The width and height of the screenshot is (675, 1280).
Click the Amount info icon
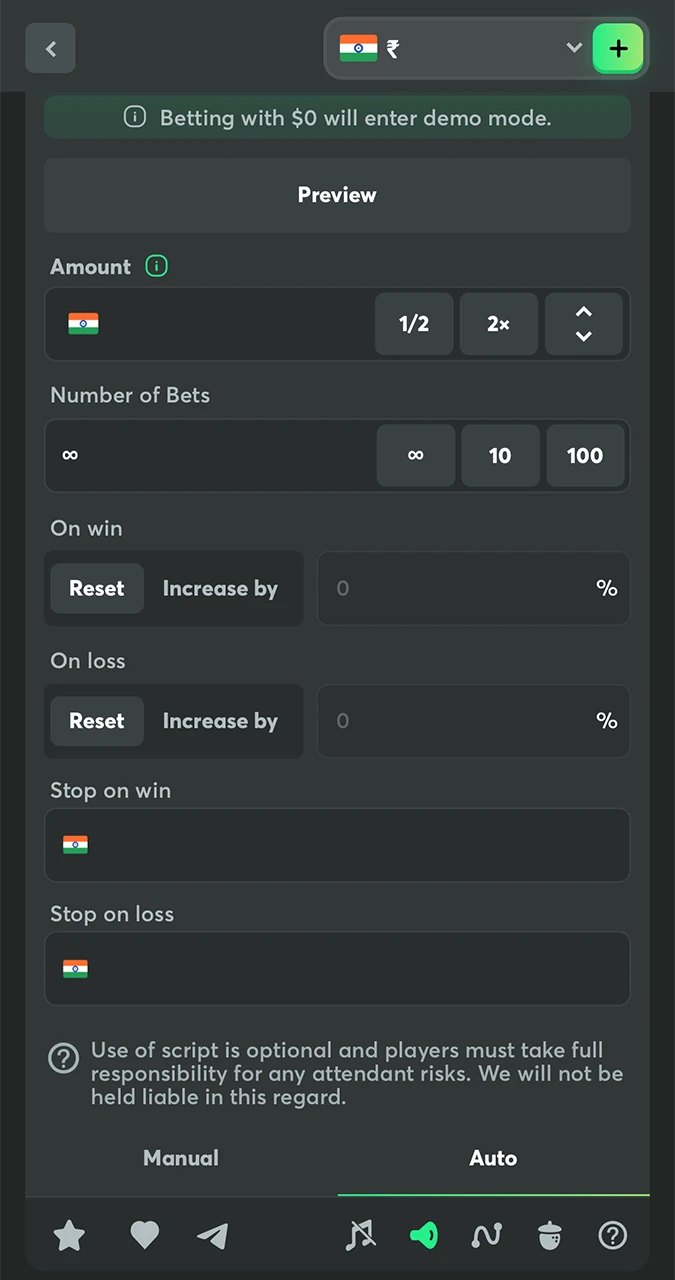(x=156, y=266)
